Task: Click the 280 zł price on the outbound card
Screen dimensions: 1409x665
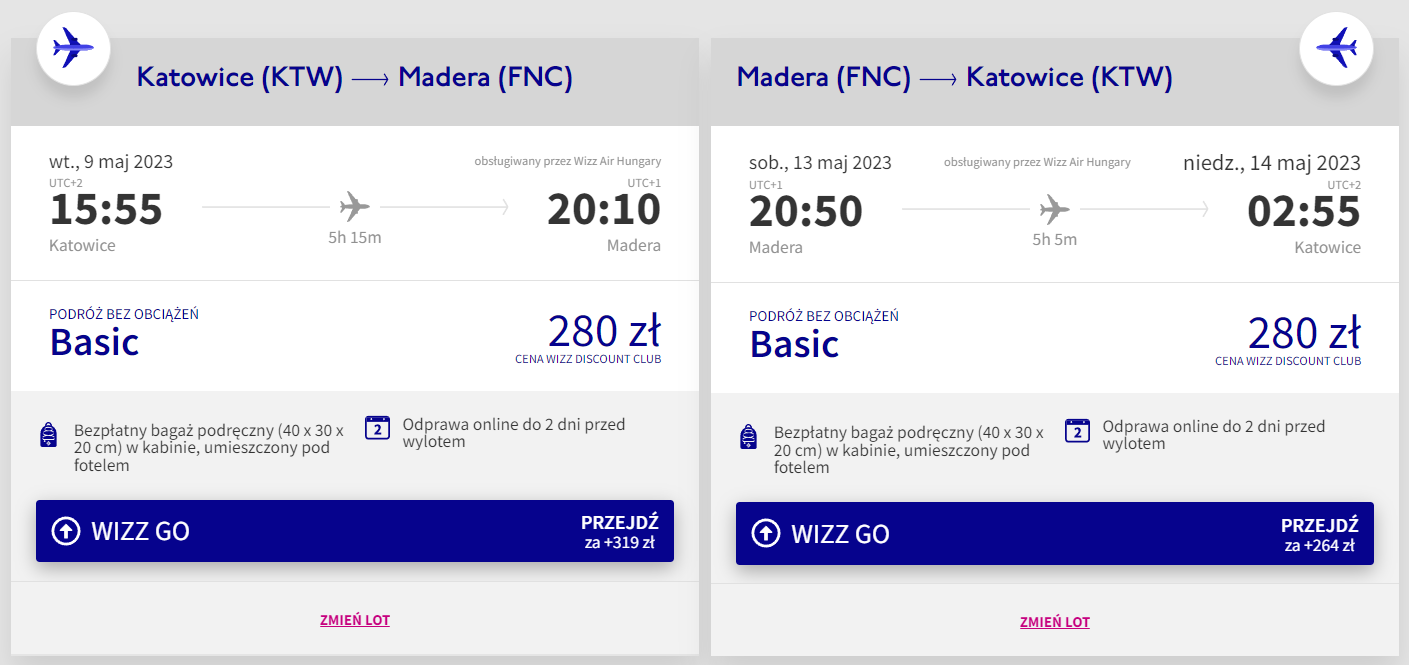Action: point(604,332)
